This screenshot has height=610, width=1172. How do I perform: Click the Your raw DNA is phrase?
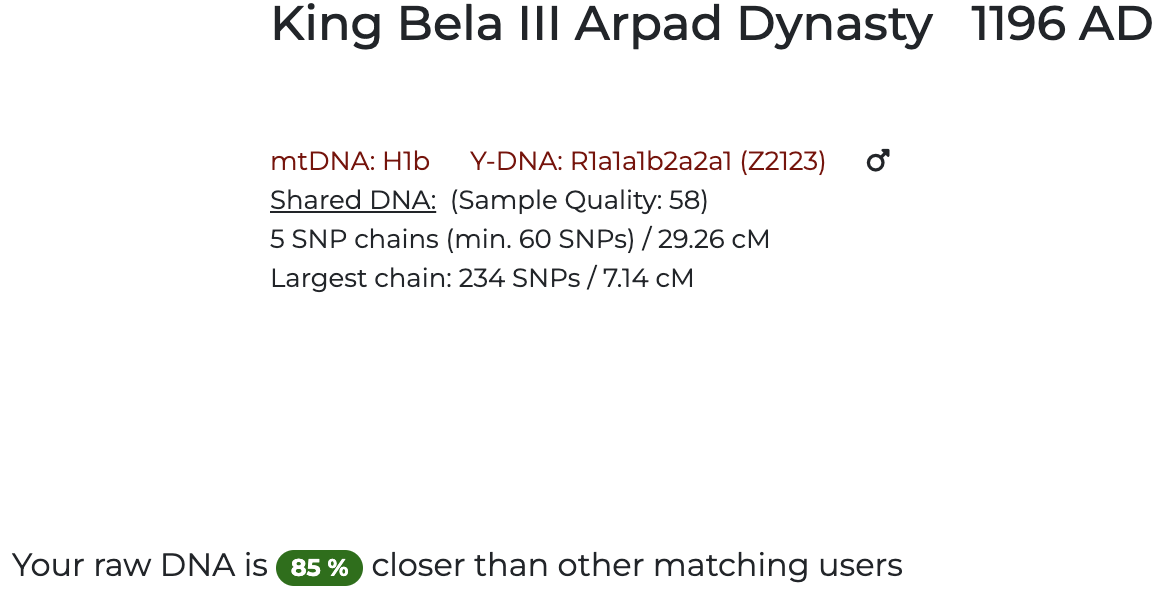140,565
